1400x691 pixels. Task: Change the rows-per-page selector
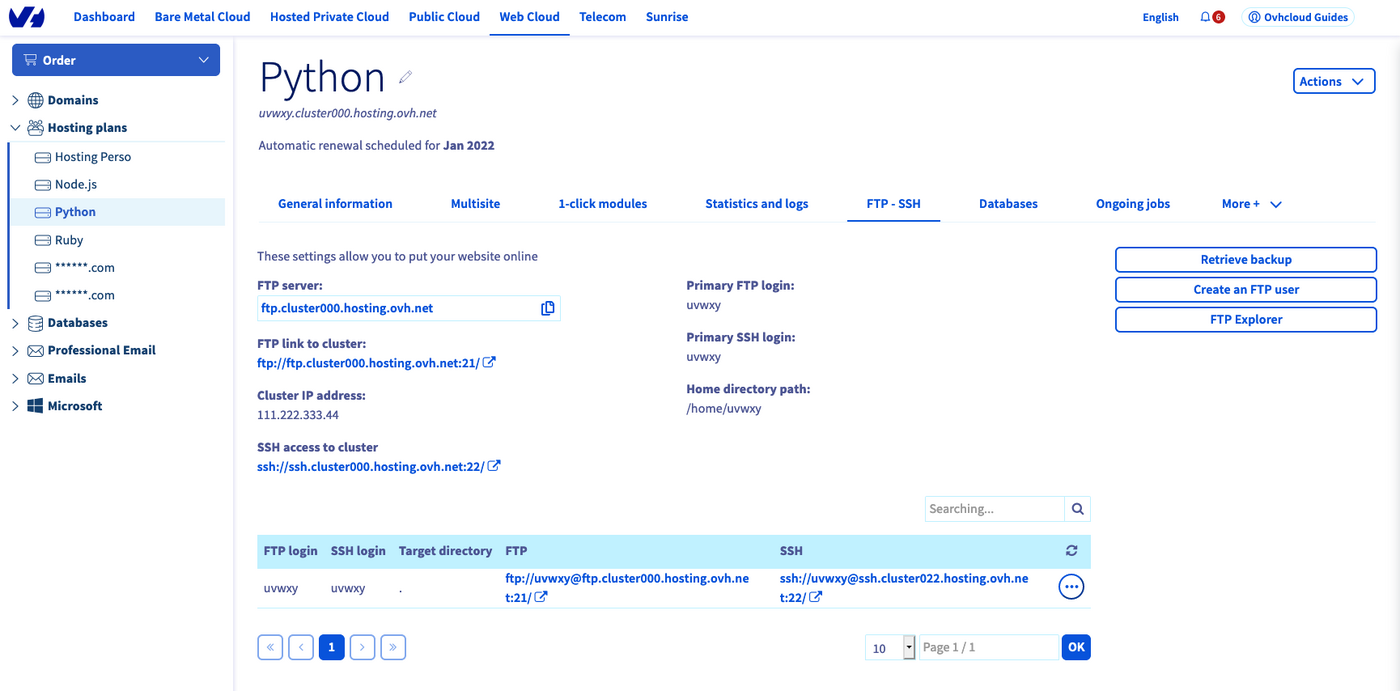(890, 648)
